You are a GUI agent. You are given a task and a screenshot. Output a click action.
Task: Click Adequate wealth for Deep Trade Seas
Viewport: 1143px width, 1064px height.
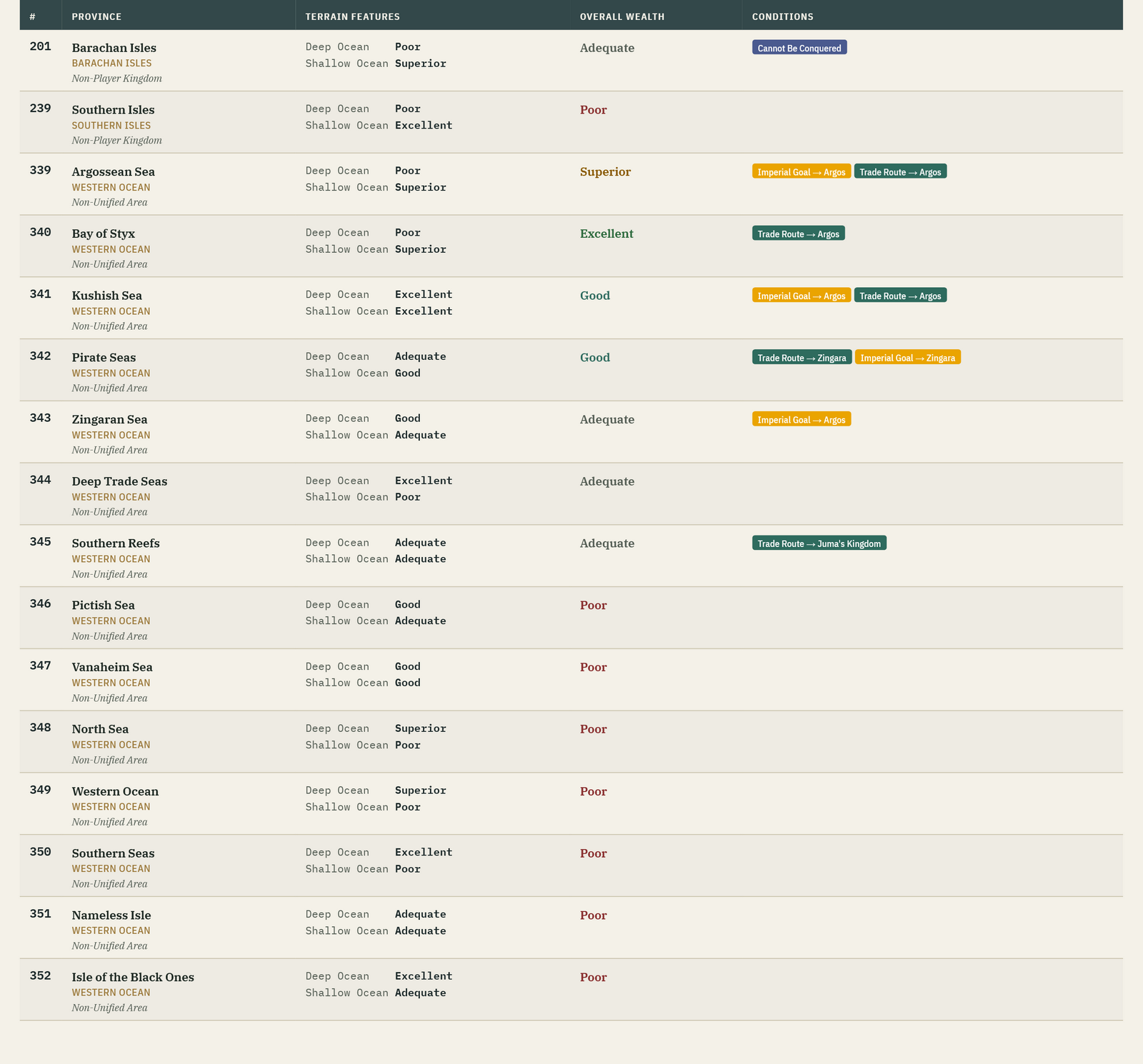(x=607, y=482)
